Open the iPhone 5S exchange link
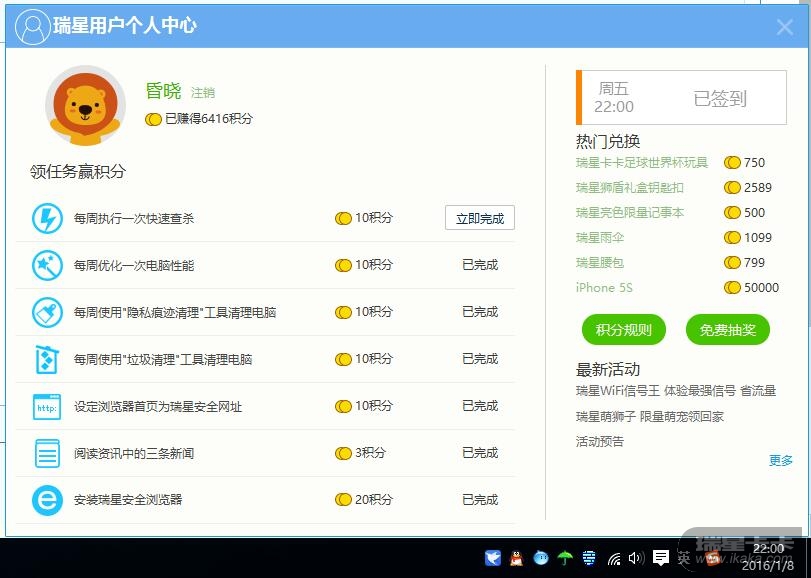The image size is (811, 578). 604,287
